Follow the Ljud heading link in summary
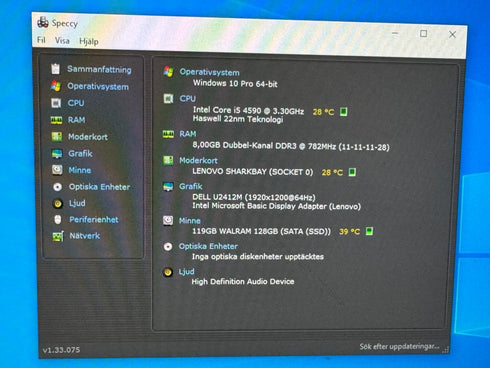 tap(186, 272)
